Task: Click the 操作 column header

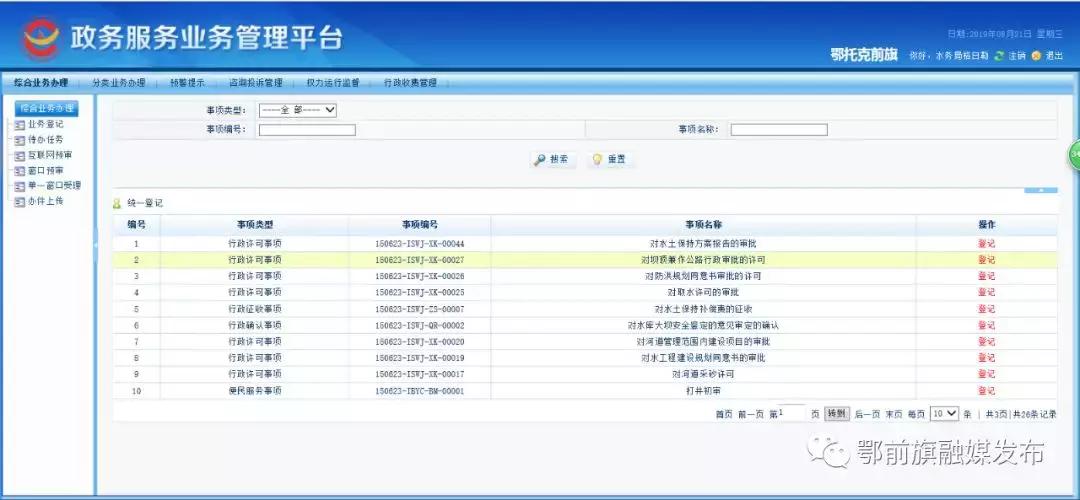Action: coord(986,225)
